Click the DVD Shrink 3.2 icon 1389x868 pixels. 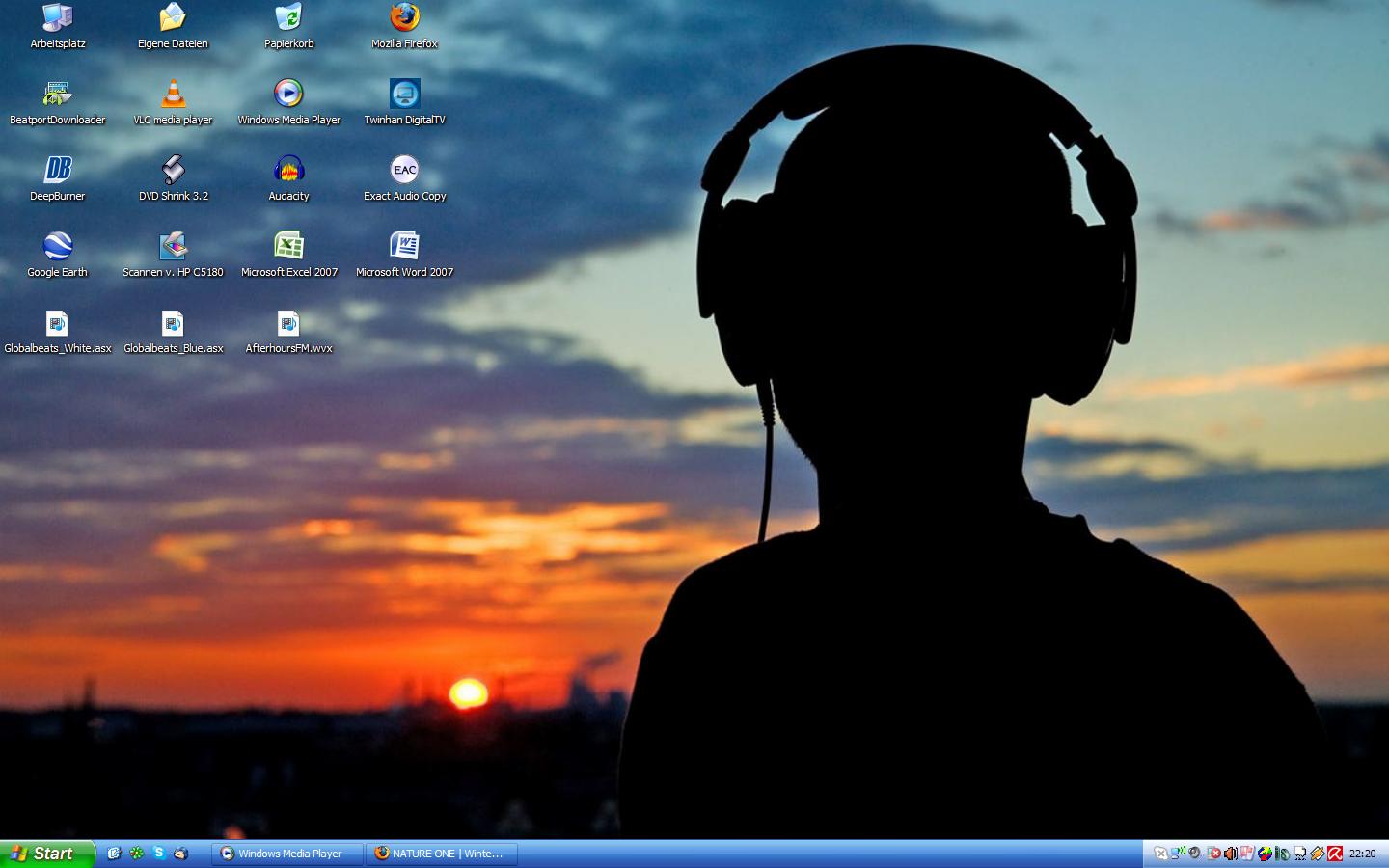[x=173, y=171]
